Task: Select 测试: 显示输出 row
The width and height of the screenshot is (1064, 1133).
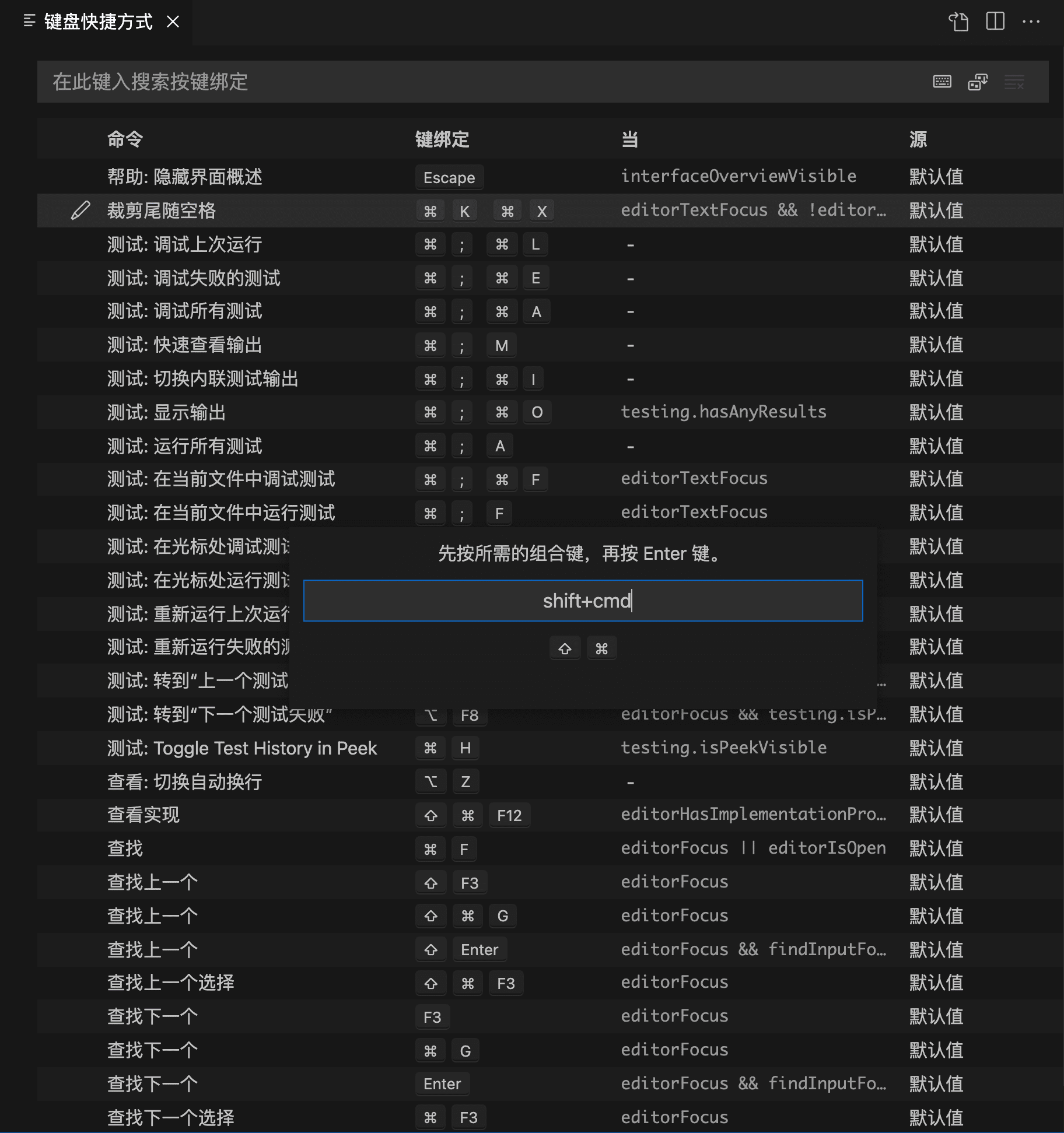Action: pos(549,412)
